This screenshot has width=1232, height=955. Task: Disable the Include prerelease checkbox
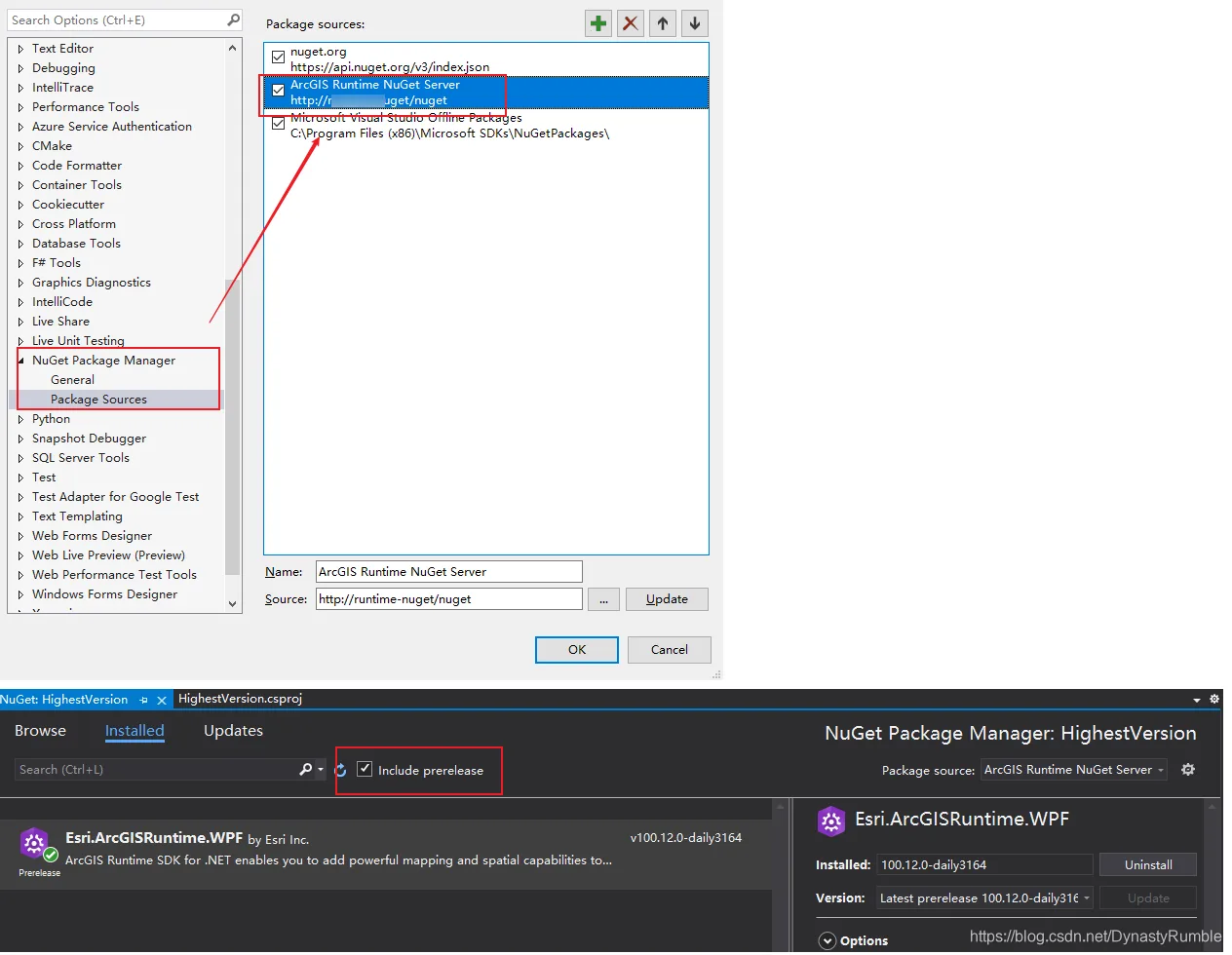[x=365, y=769]
